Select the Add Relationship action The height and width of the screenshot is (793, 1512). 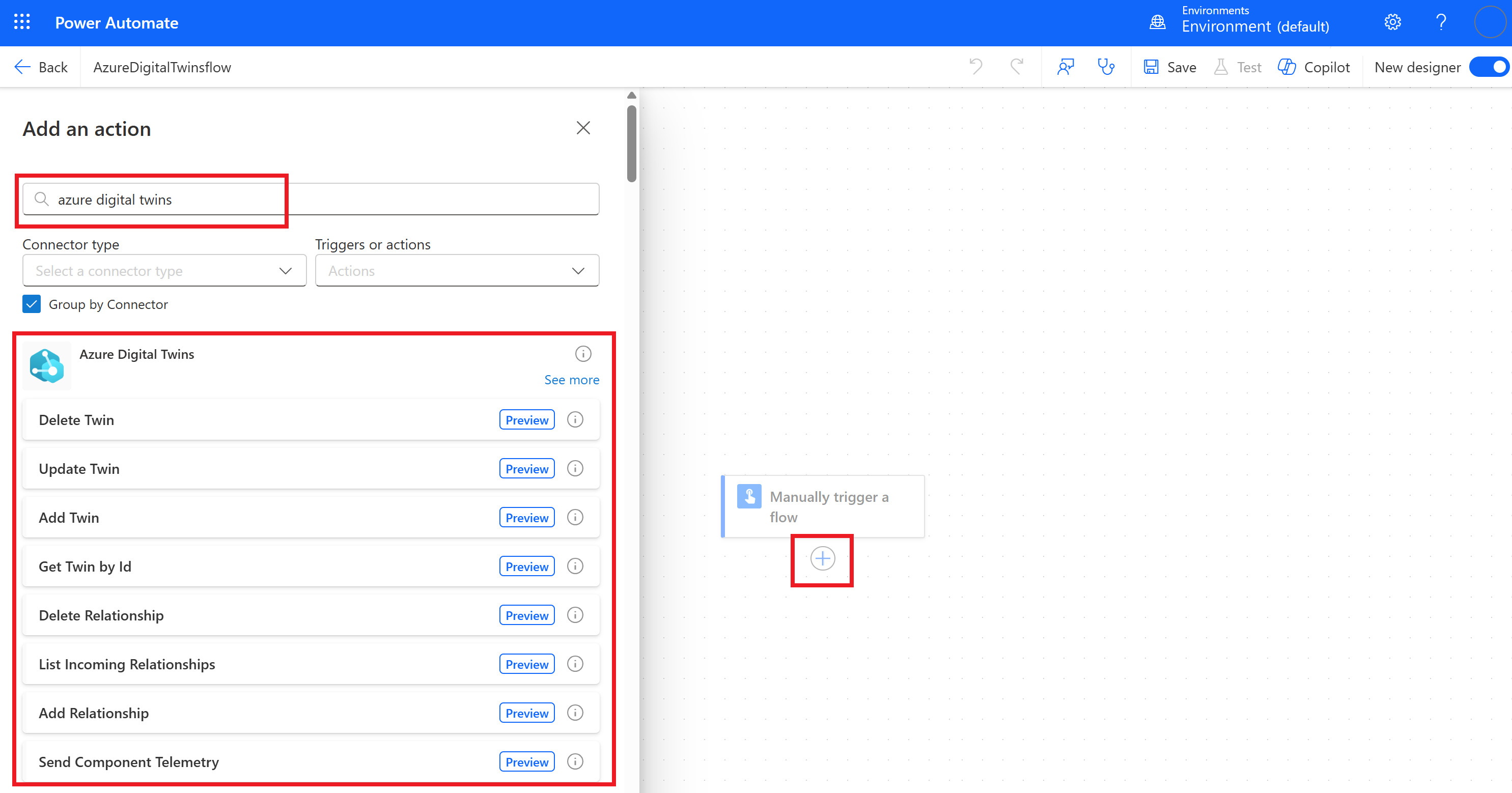tap(93, 713)
